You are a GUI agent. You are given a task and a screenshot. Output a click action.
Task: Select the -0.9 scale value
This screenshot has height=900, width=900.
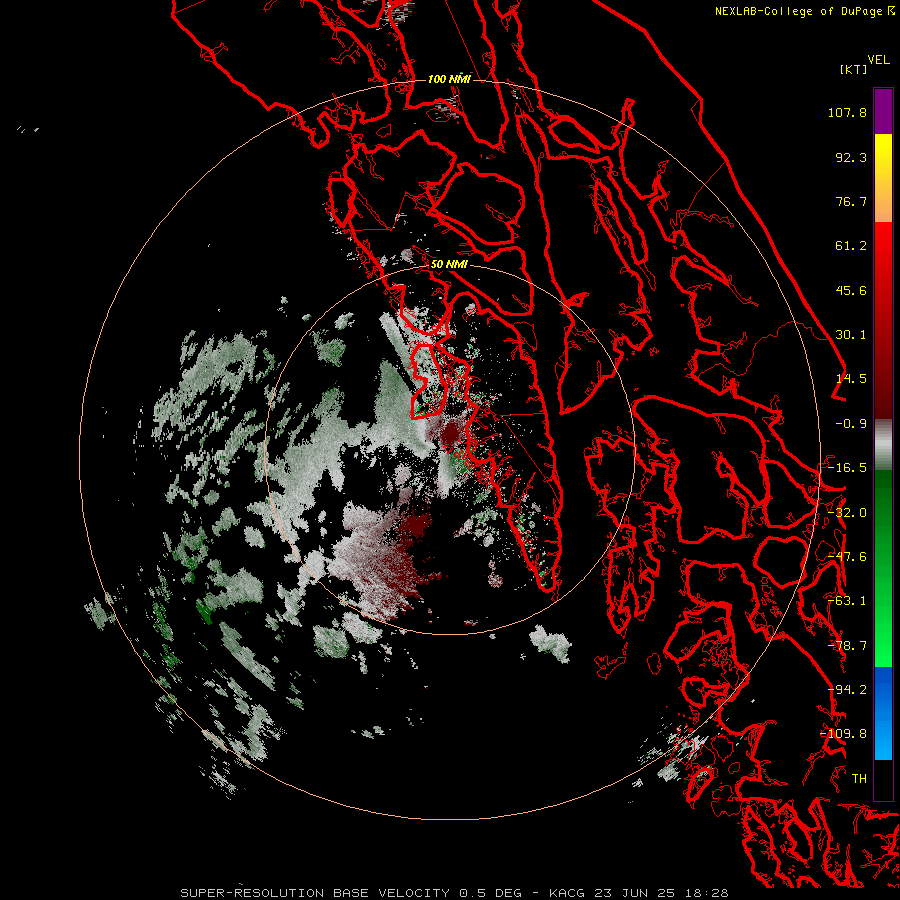click(851, 424)
